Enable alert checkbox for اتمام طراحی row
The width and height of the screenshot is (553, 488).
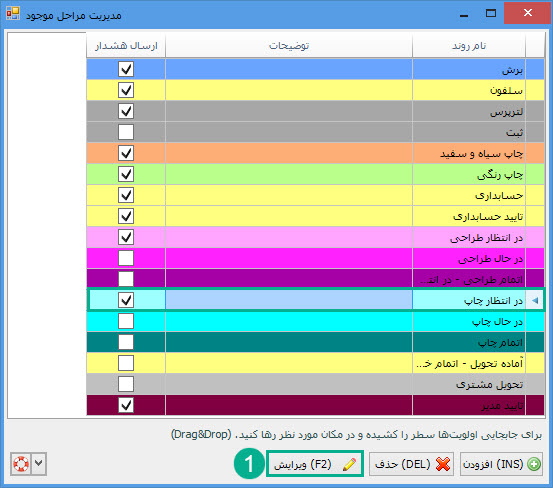126,279
